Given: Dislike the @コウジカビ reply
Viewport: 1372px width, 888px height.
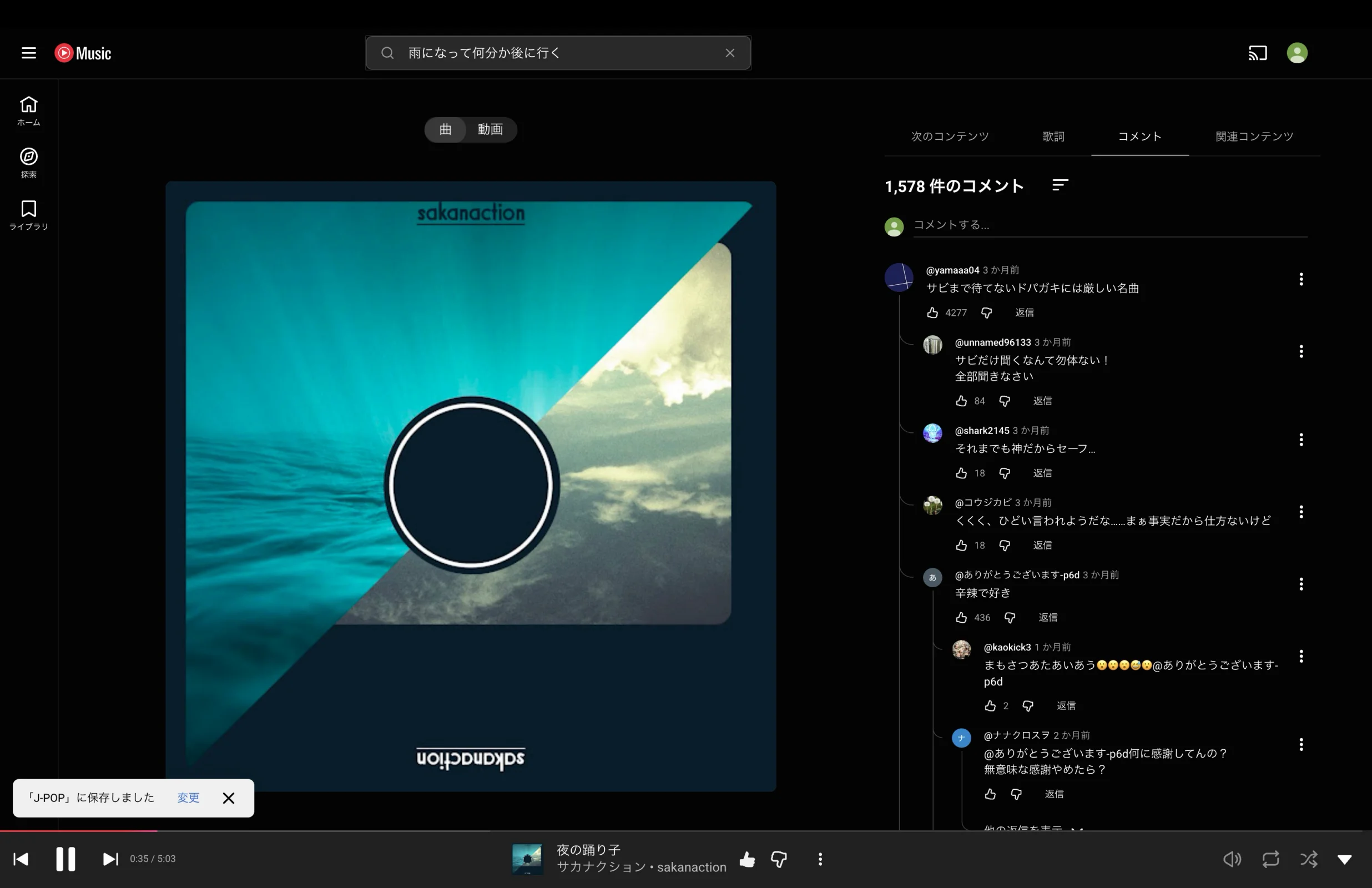Looking at the screenshot, I should (1005, 545).
